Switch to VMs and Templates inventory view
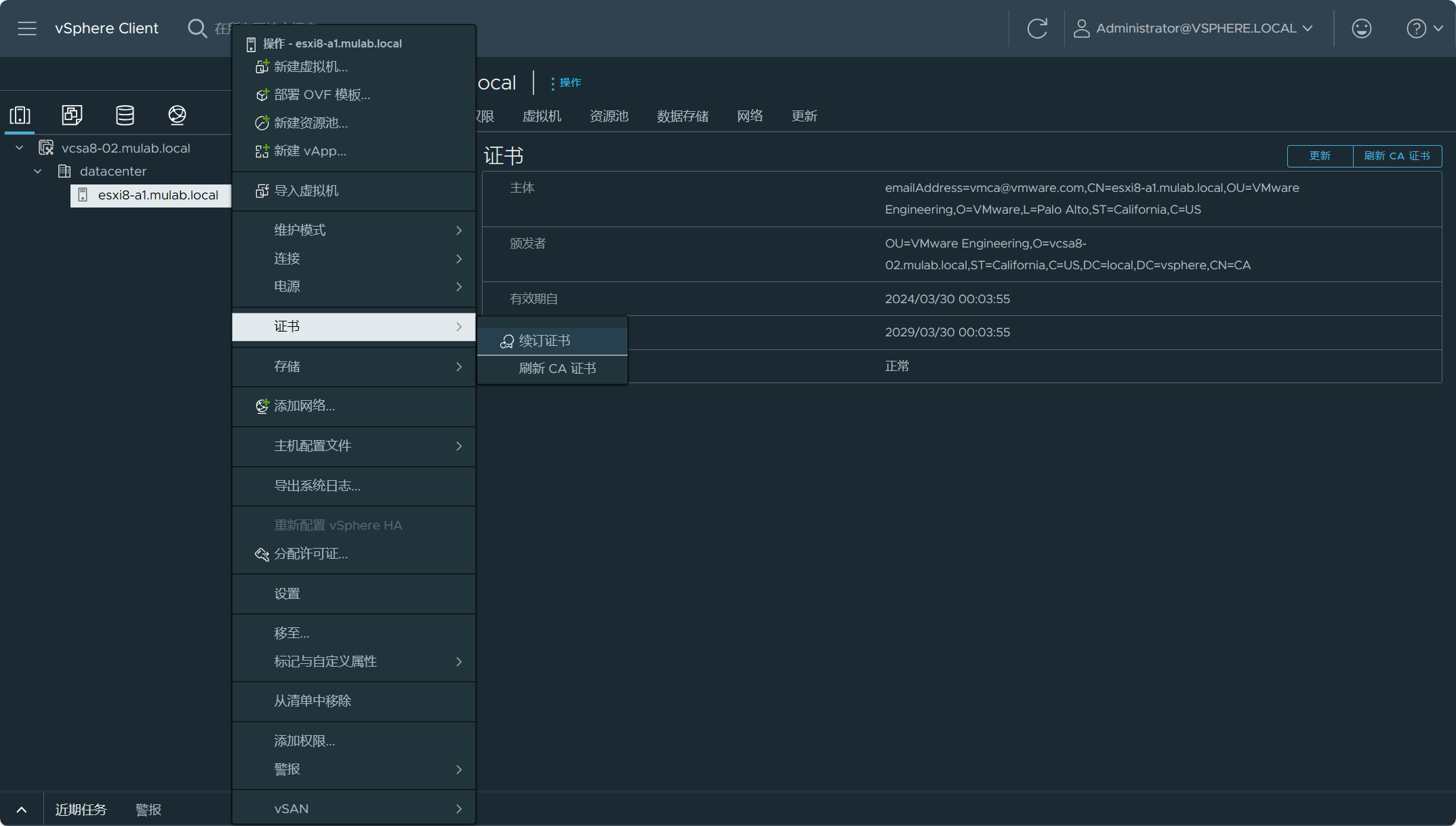Viewport: 1456px width, 826px height. [x=72, y=115]
